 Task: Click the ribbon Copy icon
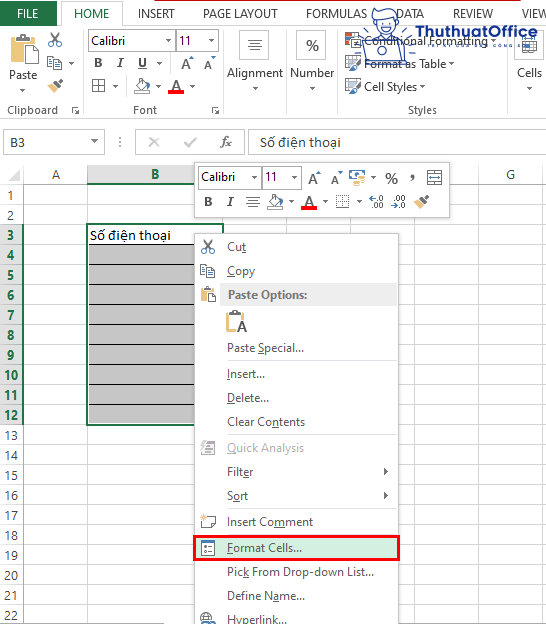tap(55, 63)
